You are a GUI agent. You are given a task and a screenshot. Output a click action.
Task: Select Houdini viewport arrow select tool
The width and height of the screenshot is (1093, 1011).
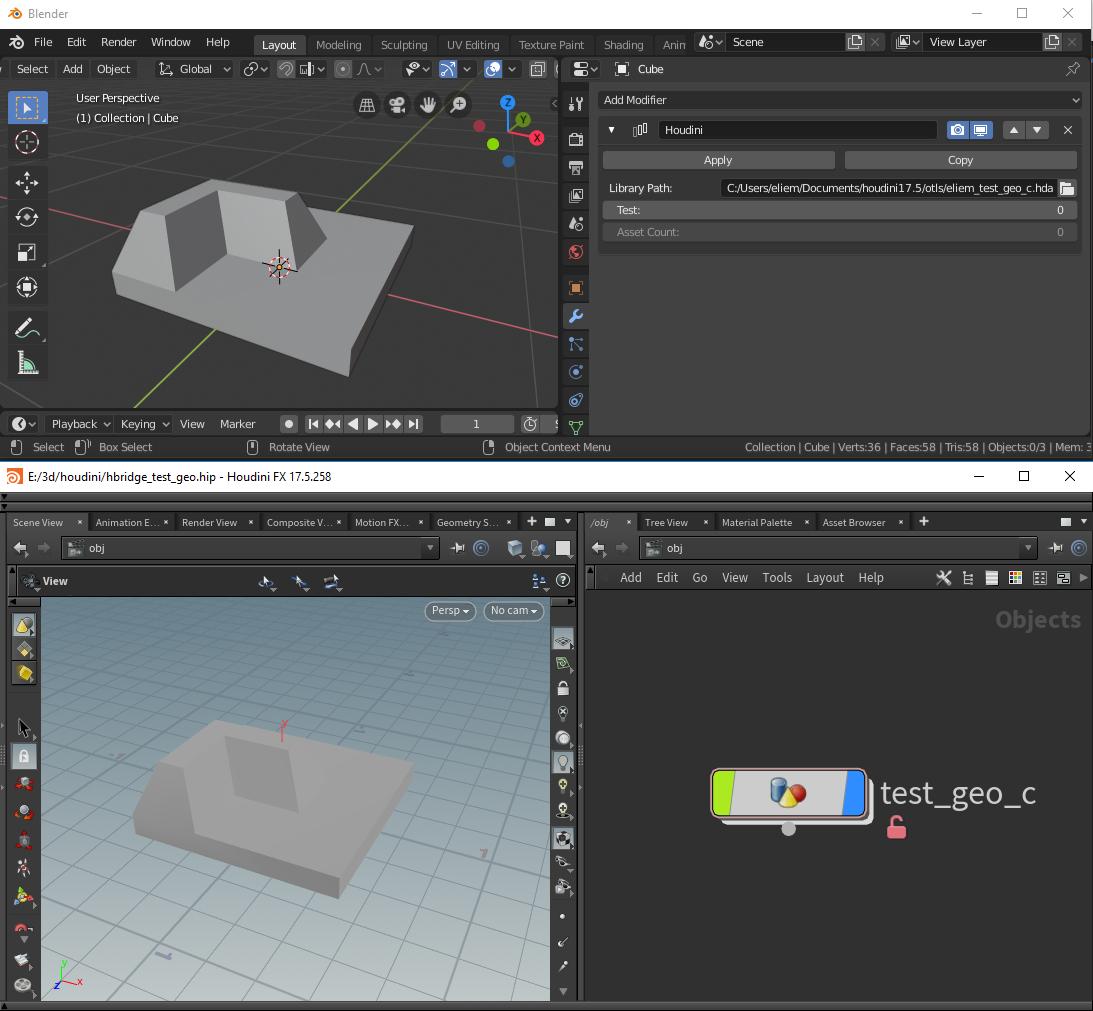24,729
